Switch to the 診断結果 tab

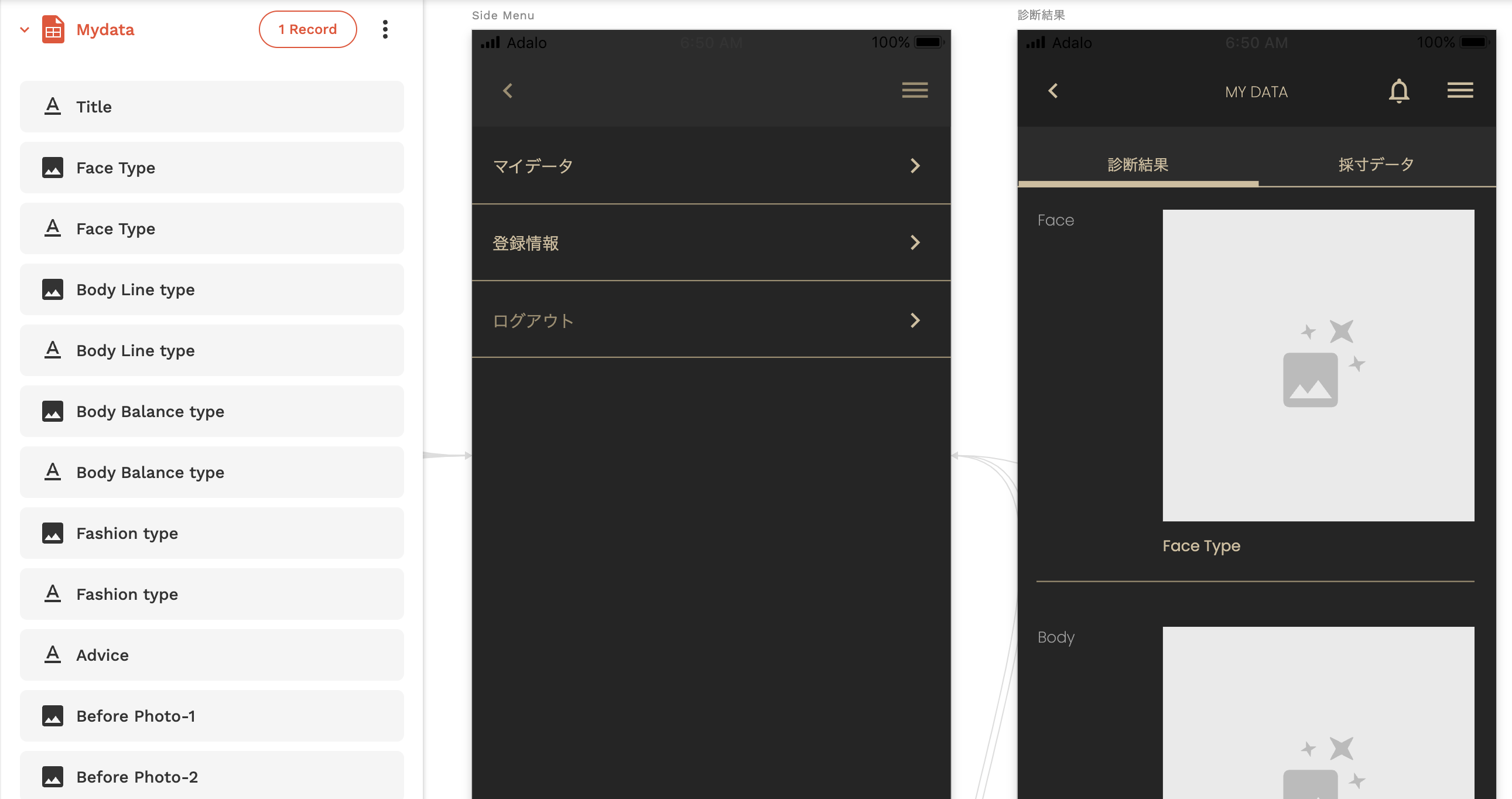click(x=1138, y=165)
